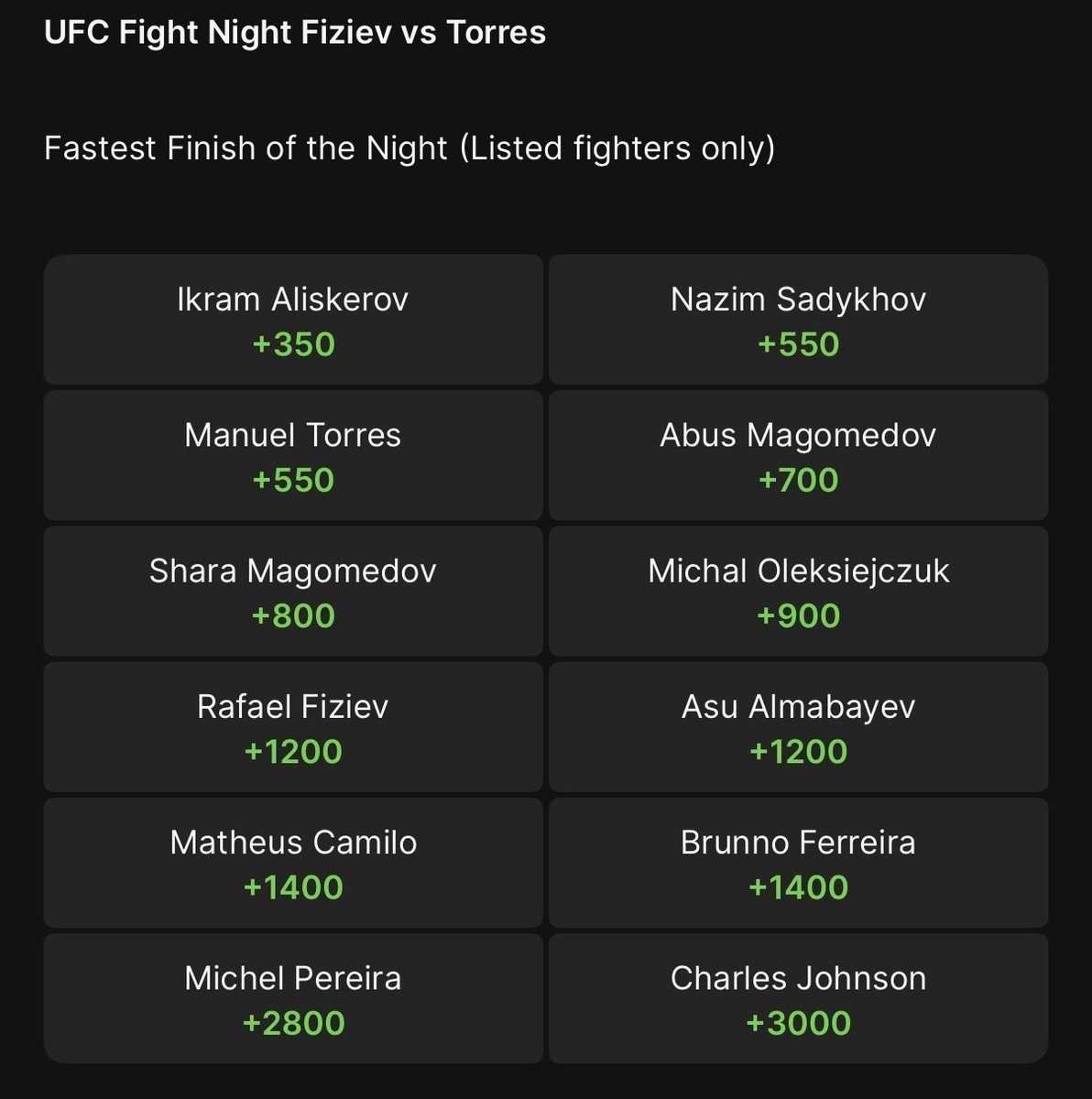
Task: Select Shara Magomedov at +800
Action: coord(293,591)
